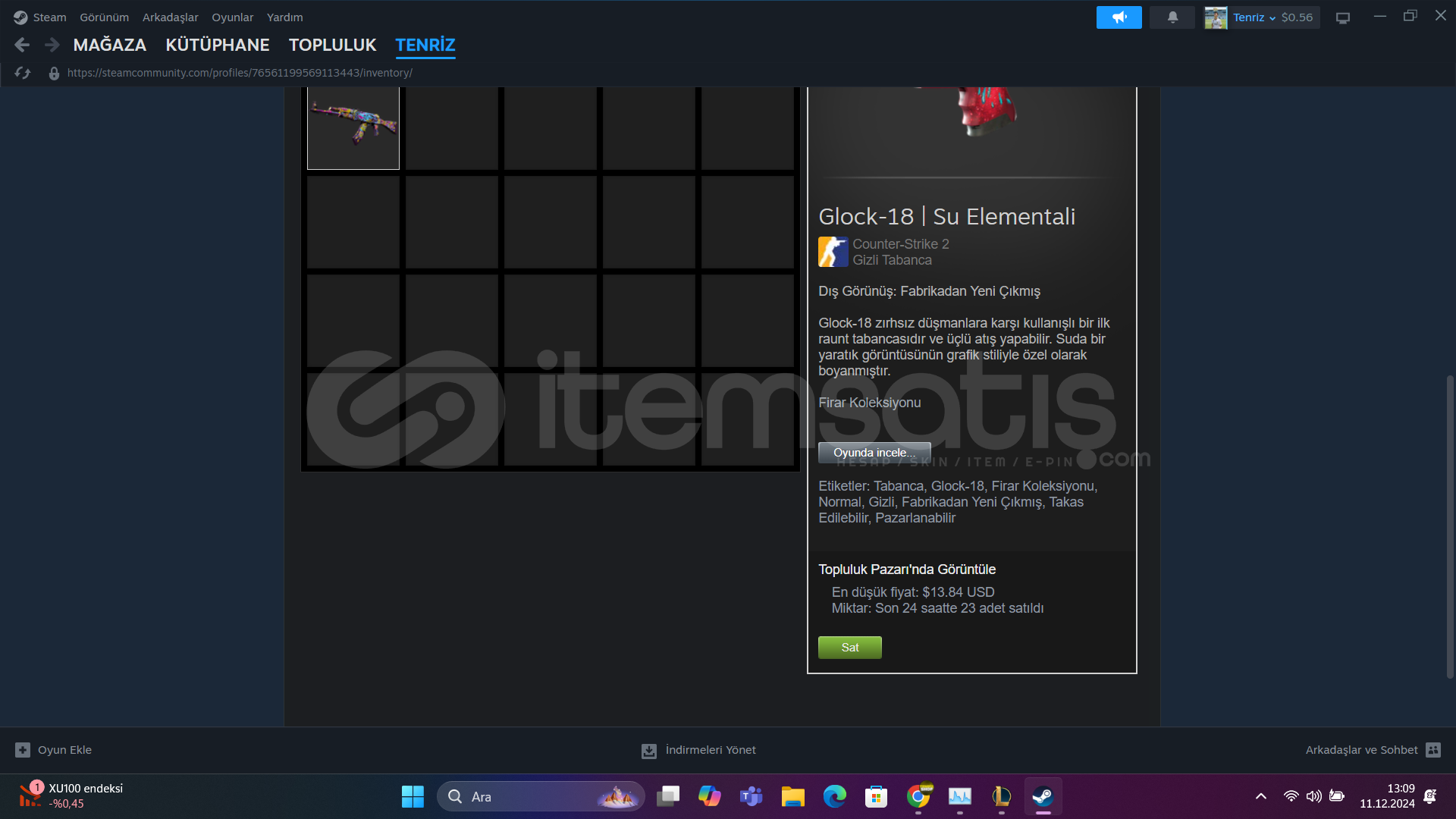Click the Oyun Ekle plus icon
1456x819 pixels.
coord(23,750)
